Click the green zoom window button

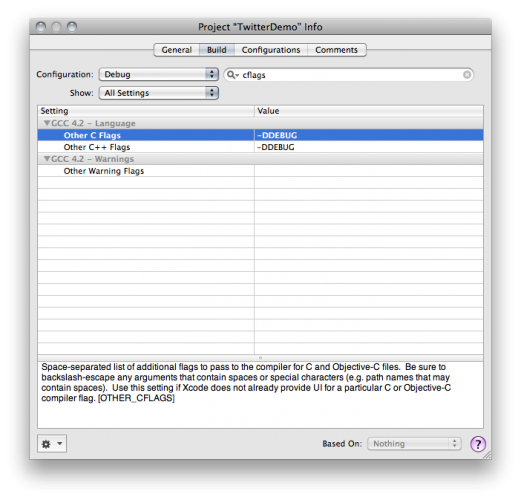[72, 26]
